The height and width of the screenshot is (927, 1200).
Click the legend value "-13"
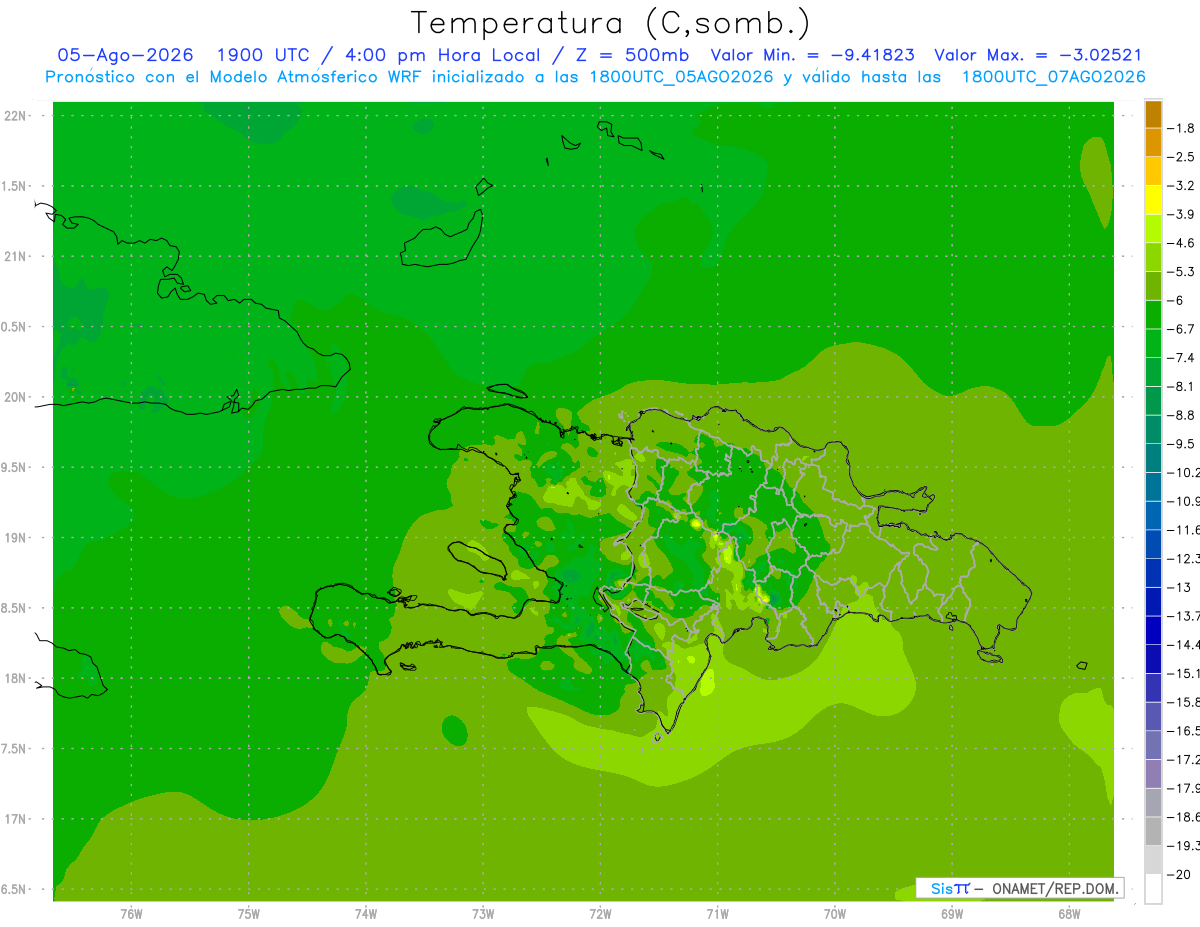[x=1179, y=587]
